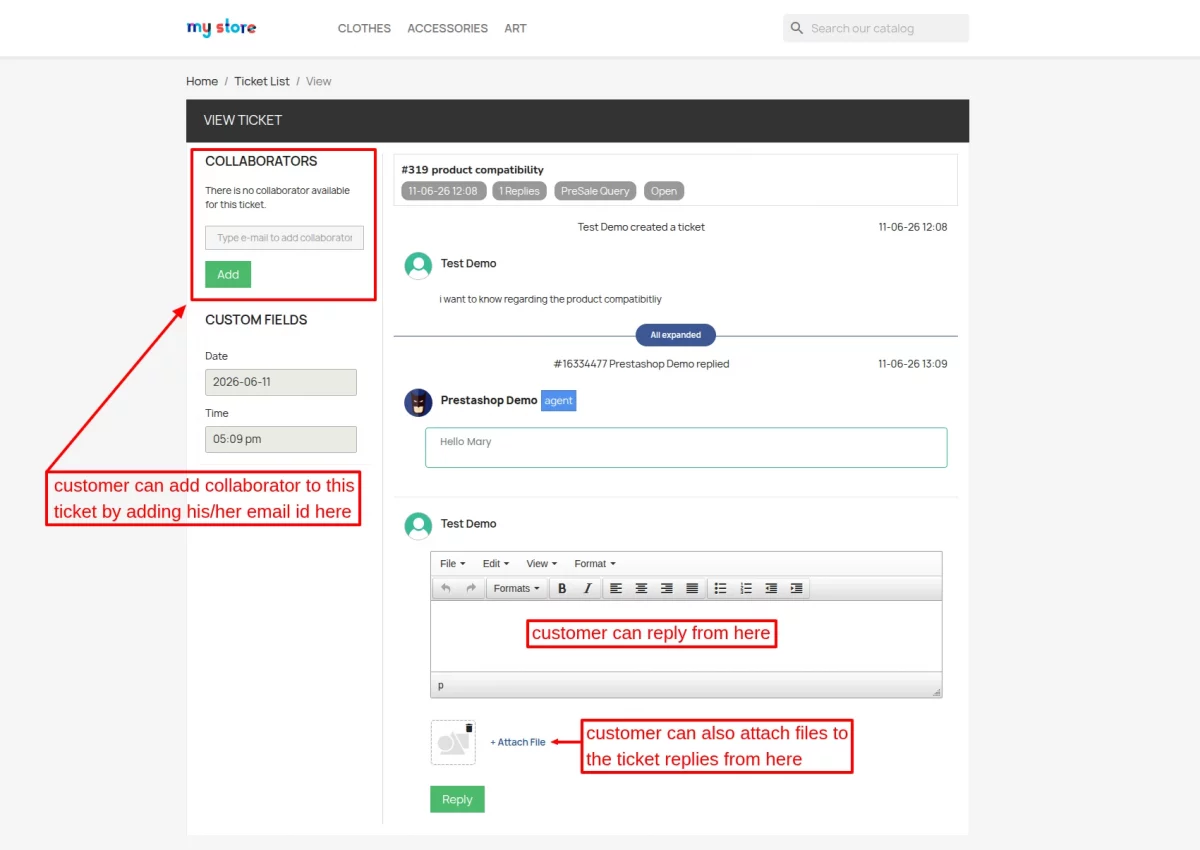1200x850 pixels.
Task: Insert a numbered list in reply
Action: 746,588
